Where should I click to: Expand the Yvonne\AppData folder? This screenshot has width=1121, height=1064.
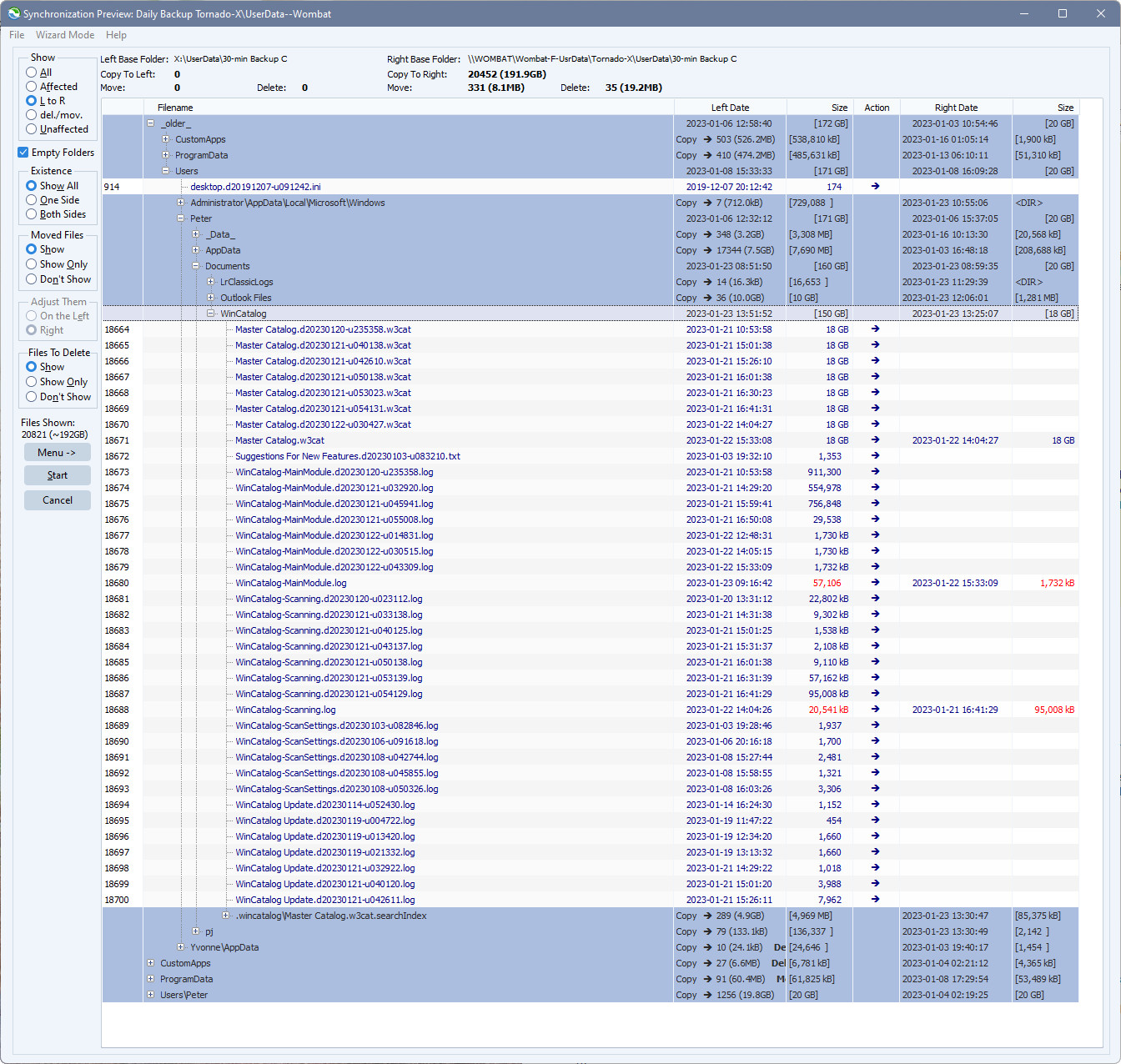point(181,947)
